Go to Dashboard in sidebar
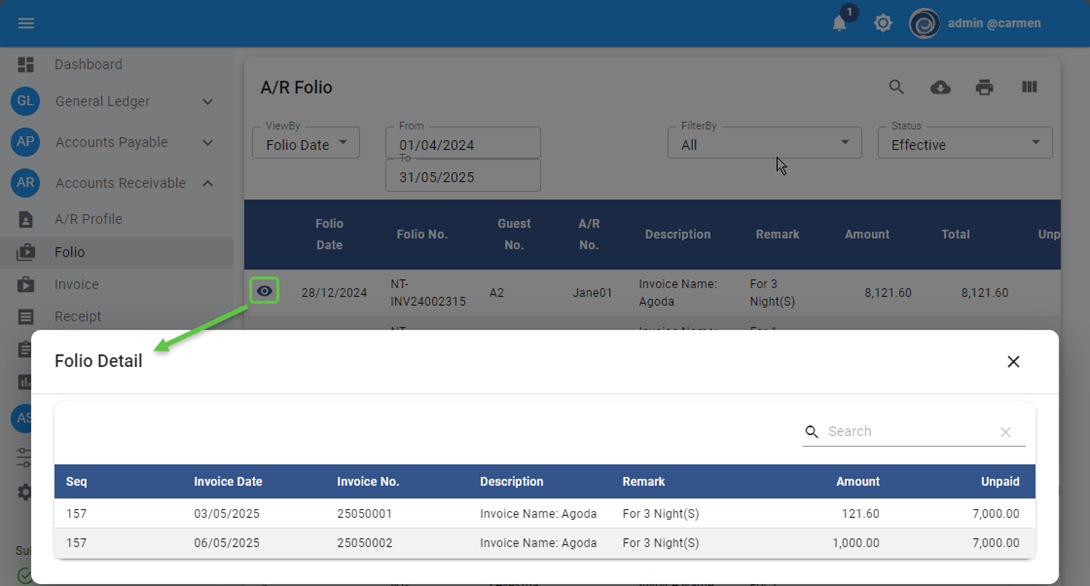This screenshot has height=586, width=1090. 88,64
